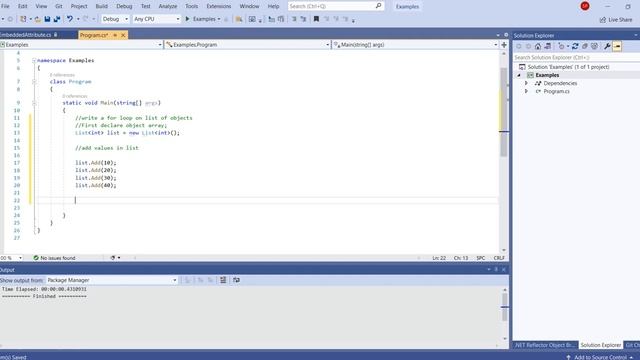
Task: Click the comment out lines icon
Action: (x=294, y=19)
